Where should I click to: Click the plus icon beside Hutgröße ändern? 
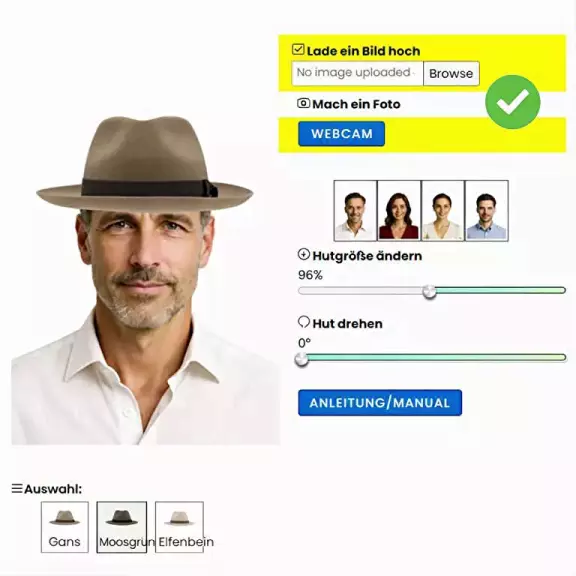tap(304, 254)
